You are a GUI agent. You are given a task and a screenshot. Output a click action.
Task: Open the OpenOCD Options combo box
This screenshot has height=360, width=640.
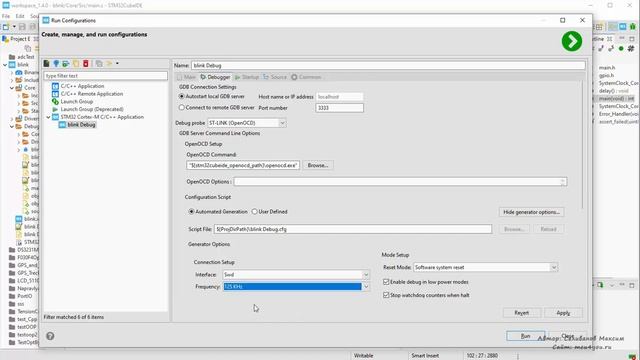(x=562, y=182)
